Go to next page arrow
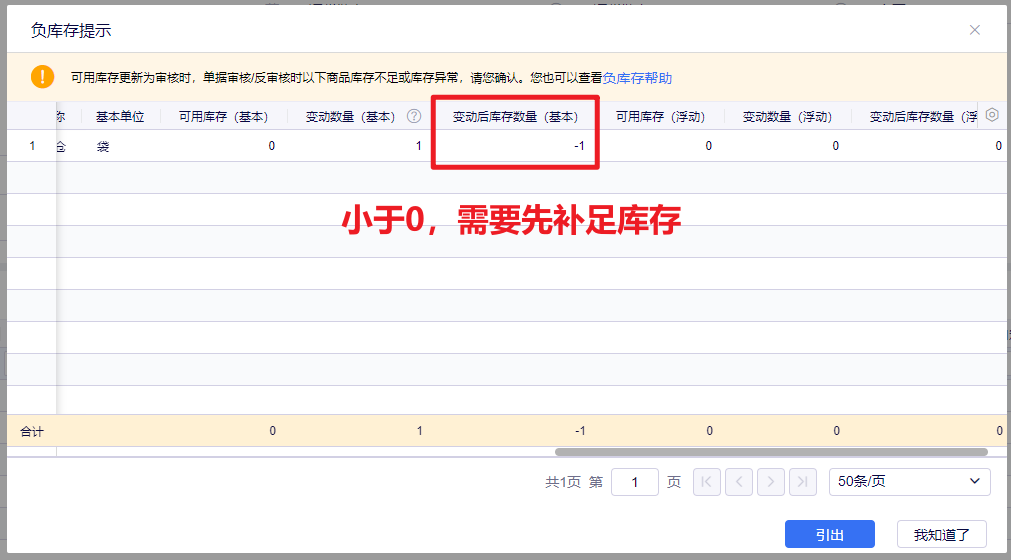Screen dimensions: 1011x560 pyautogui.click(x=770, y=482)
